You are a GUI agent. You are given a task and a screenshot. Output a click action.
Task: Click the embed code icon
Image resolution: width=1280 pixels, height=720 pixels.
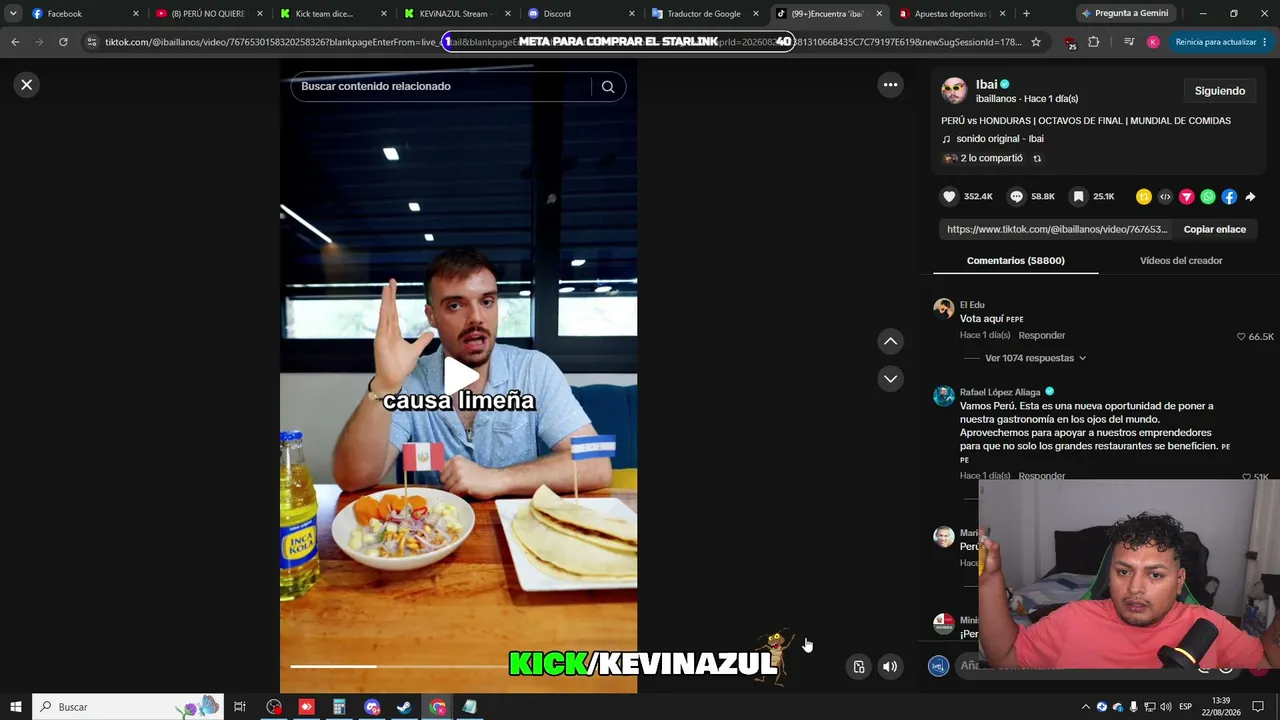pos(1165,197)
